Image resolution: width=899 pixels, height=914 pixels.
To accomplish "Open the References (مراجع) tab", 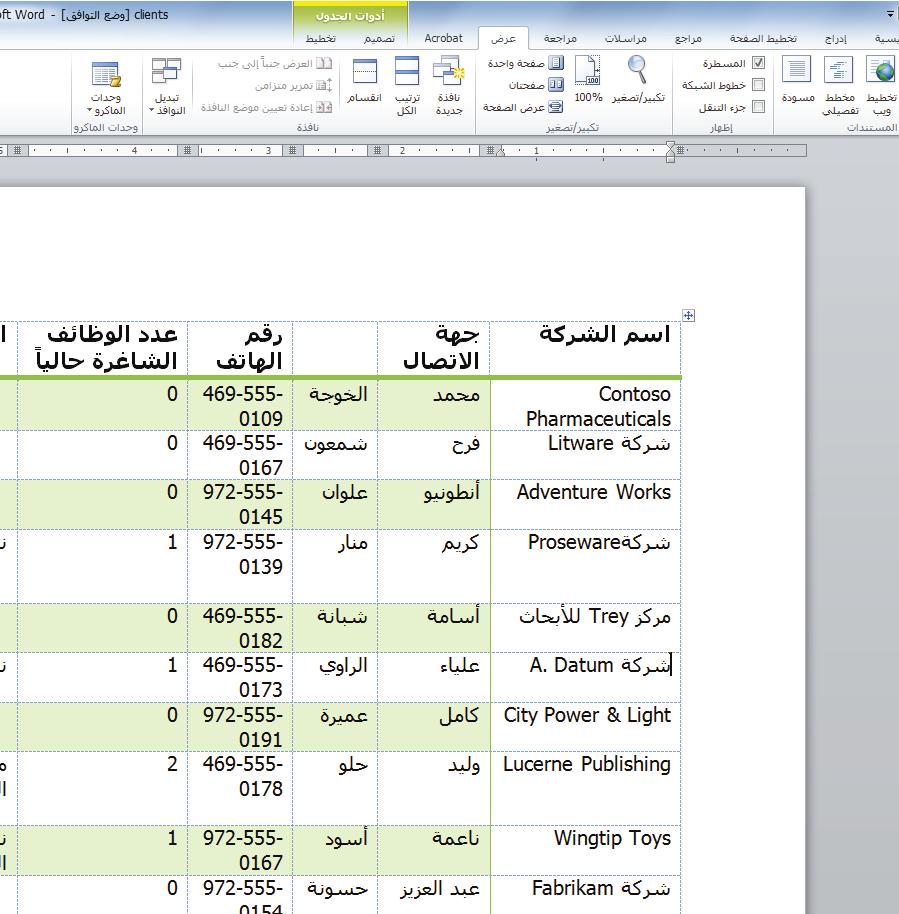I will click(688, 38).
